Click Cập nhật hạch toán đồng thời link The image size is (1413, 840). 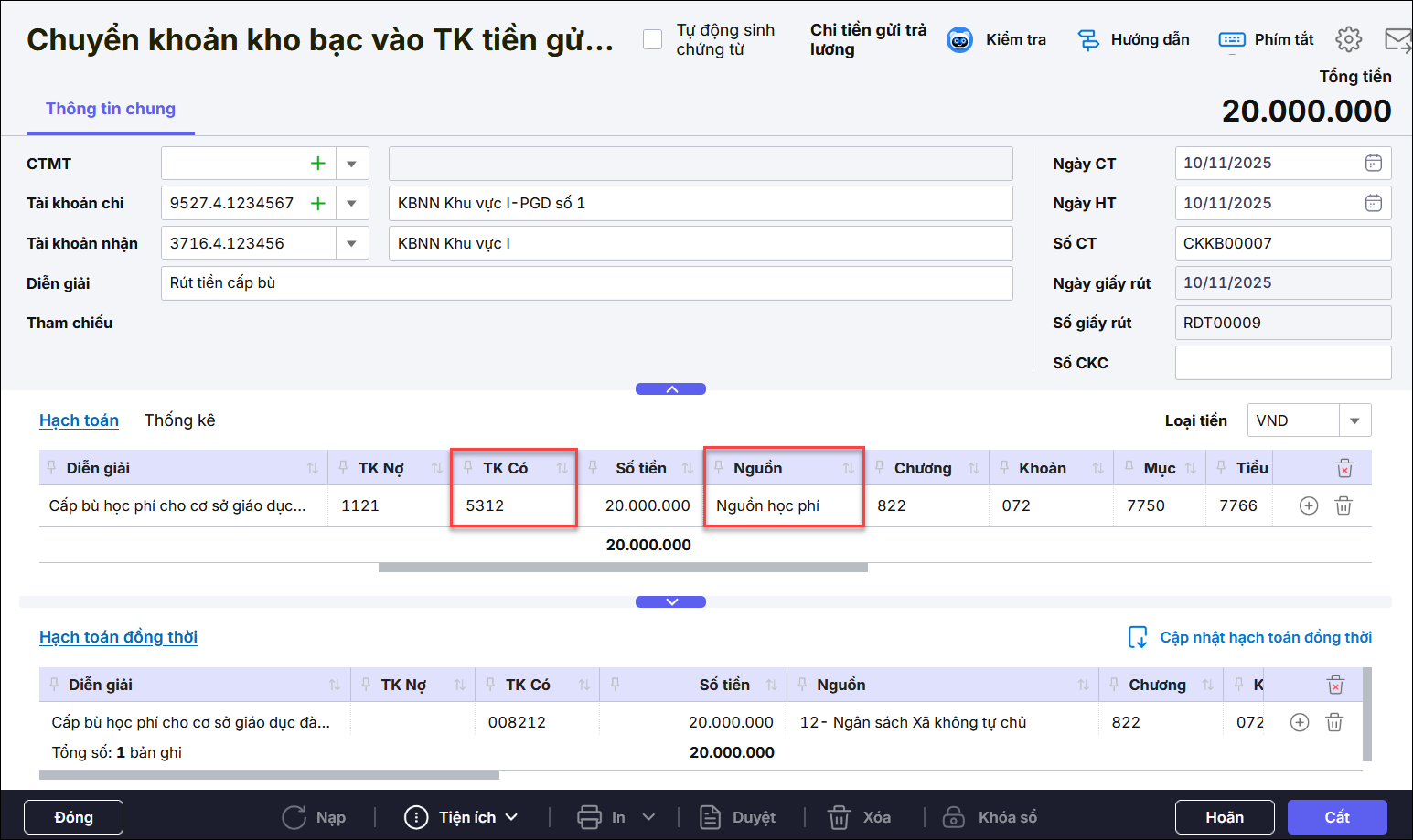1265,637
